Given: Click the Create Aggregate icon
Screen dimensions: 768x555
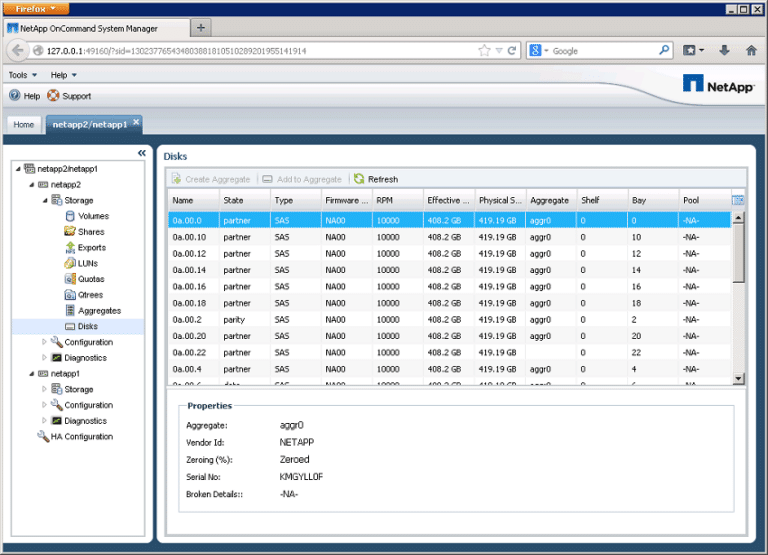Looking at the screenshot, I should (x=176, y=179).
